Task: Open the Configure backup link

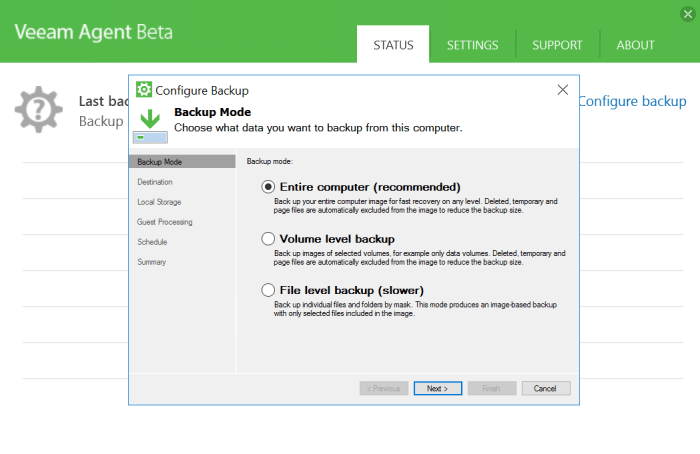Action: [633, 101]
